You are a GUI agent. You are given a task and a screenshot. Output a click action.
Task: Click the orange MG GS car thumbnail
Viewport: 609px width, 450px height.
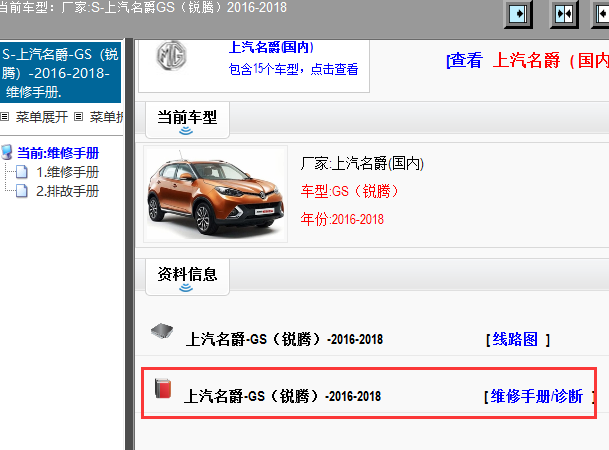(216, 194)
